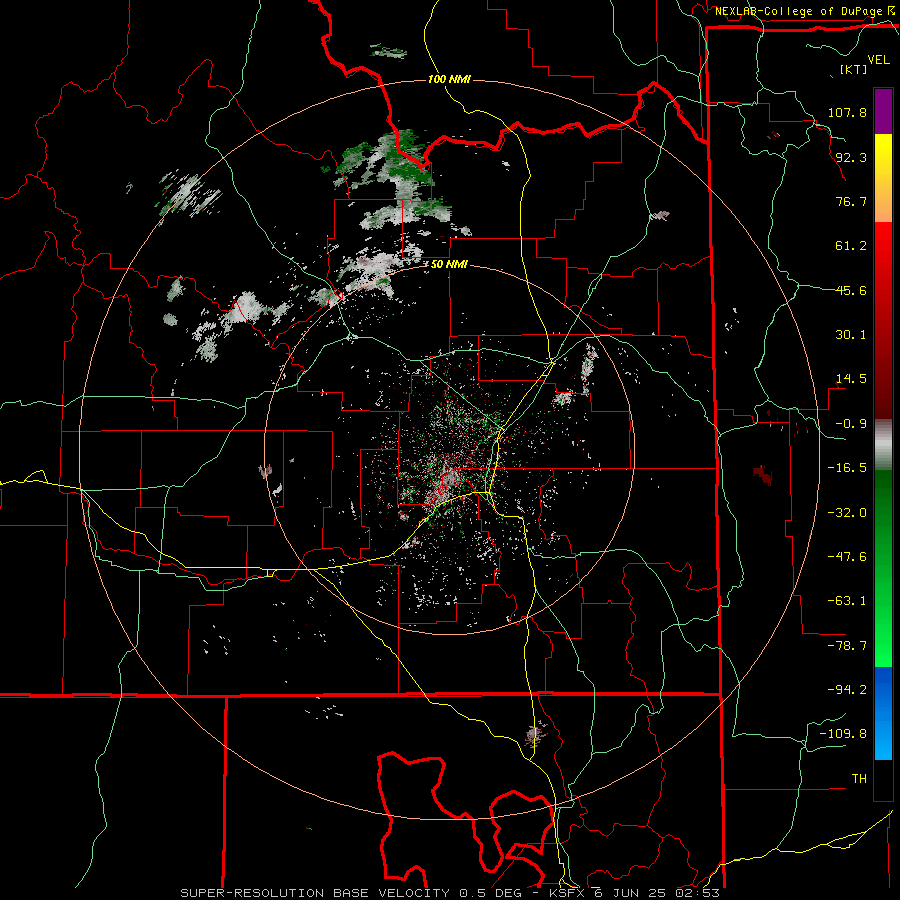
Task: Click the -63.1 legend value
Action: click(x=847, y=601)
